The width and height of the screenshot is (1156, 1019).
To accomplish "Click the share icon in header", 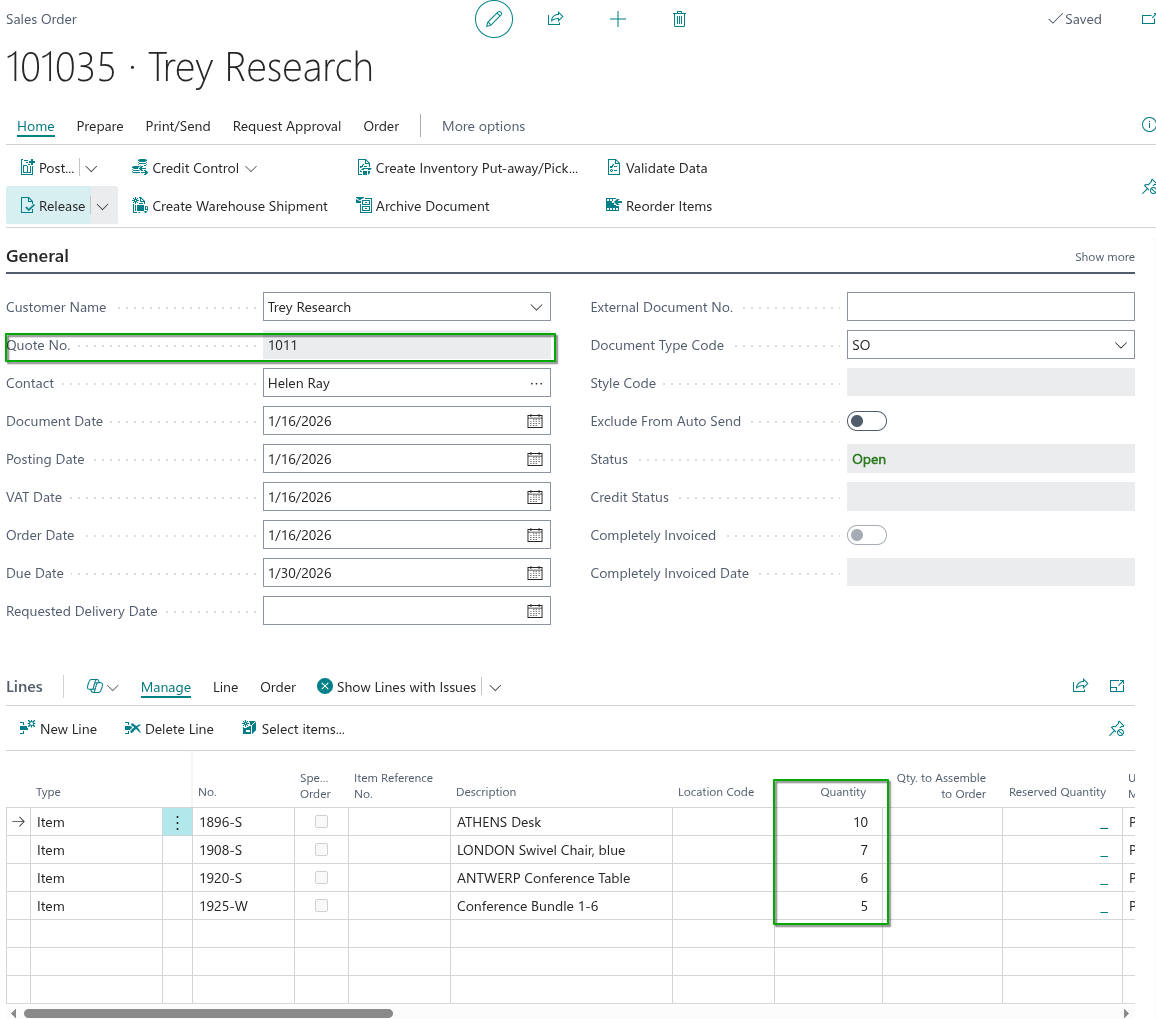I will click(556, 19).
